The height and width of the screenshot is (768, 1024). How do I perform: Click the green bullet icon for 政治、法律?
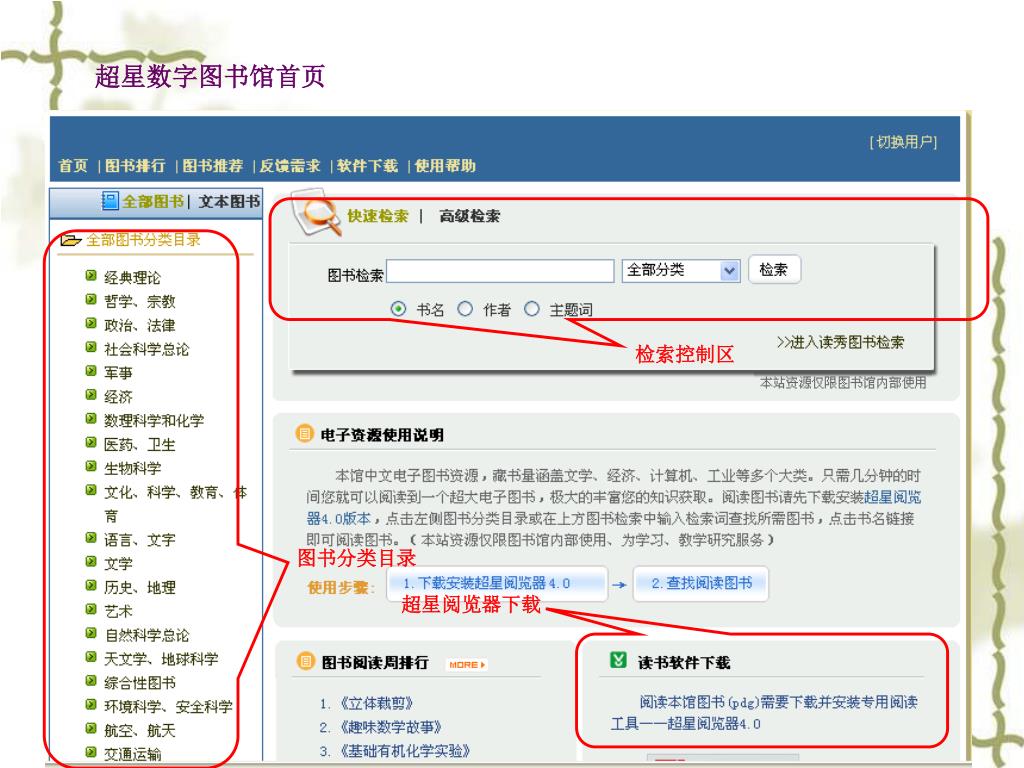[x=91, y=323]
